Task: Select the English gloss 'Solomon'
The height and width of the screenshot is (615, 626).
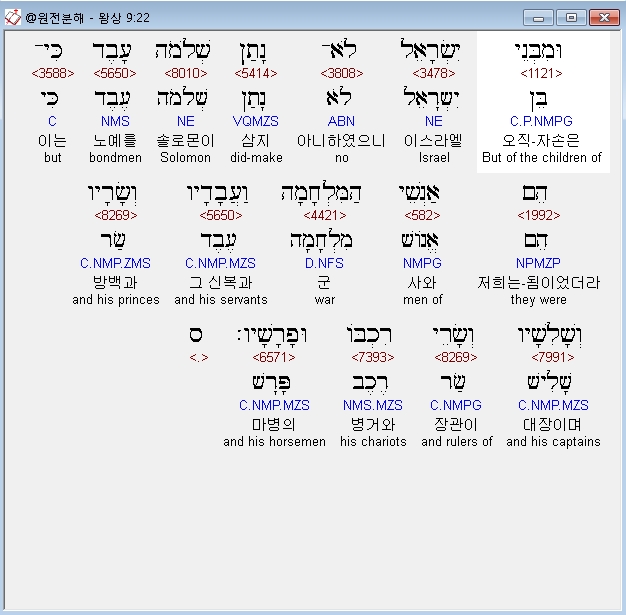Action: click(x=186, y=158)
